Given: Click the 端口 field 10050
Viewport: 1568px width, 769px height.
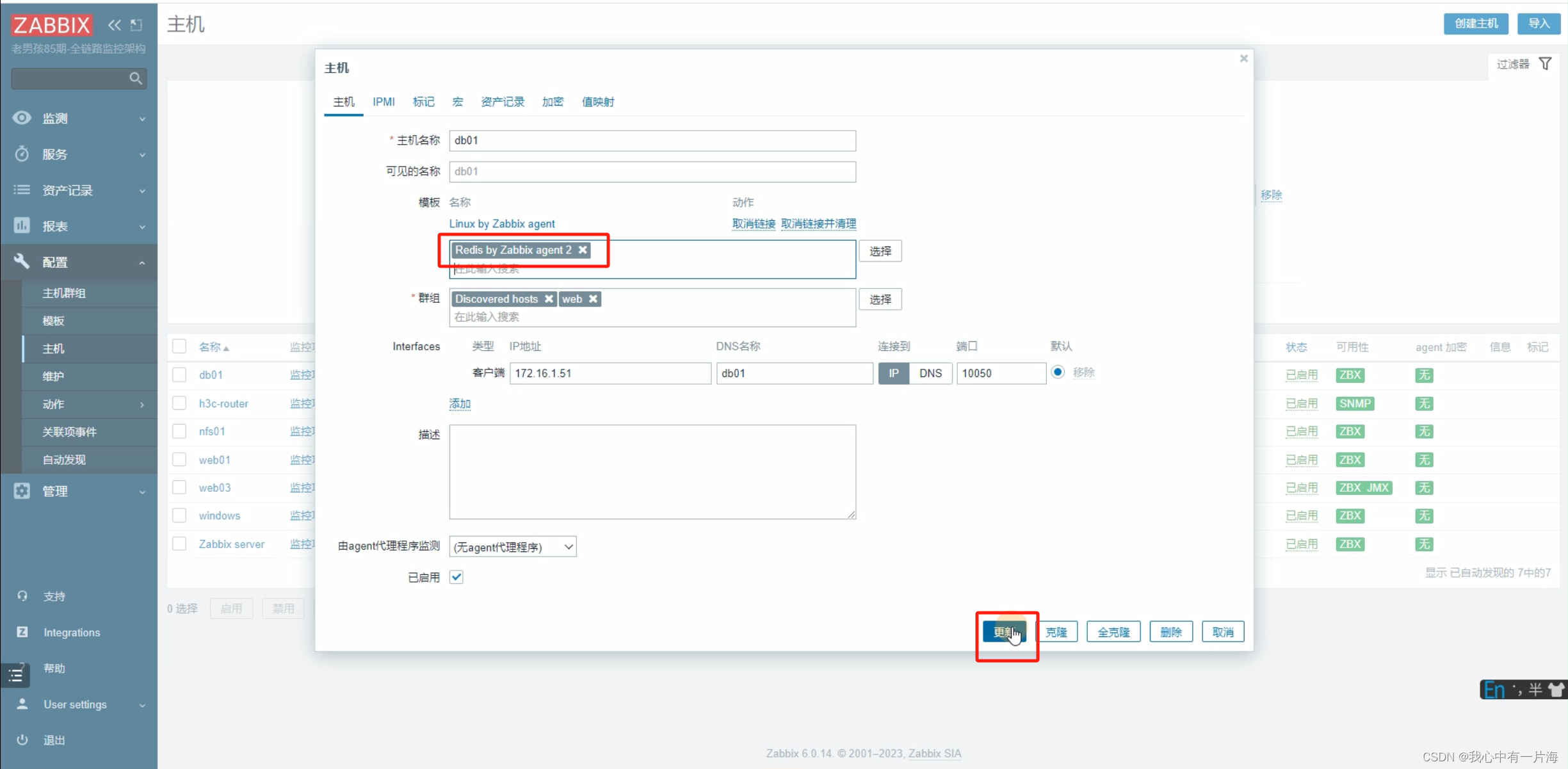Looking at the screenshot, I should click(1001, 373).
